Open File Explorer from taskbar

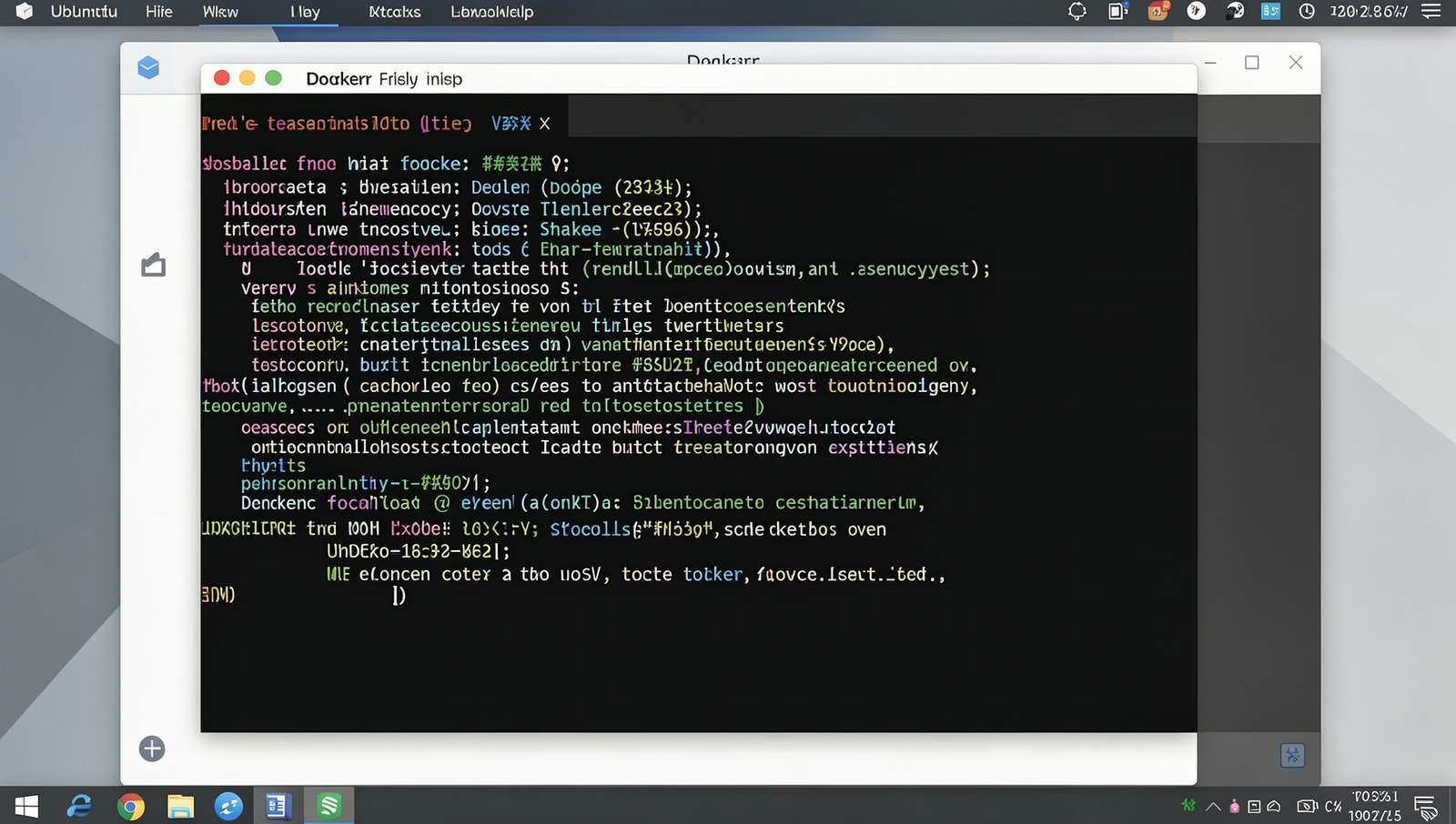point(180,807)
